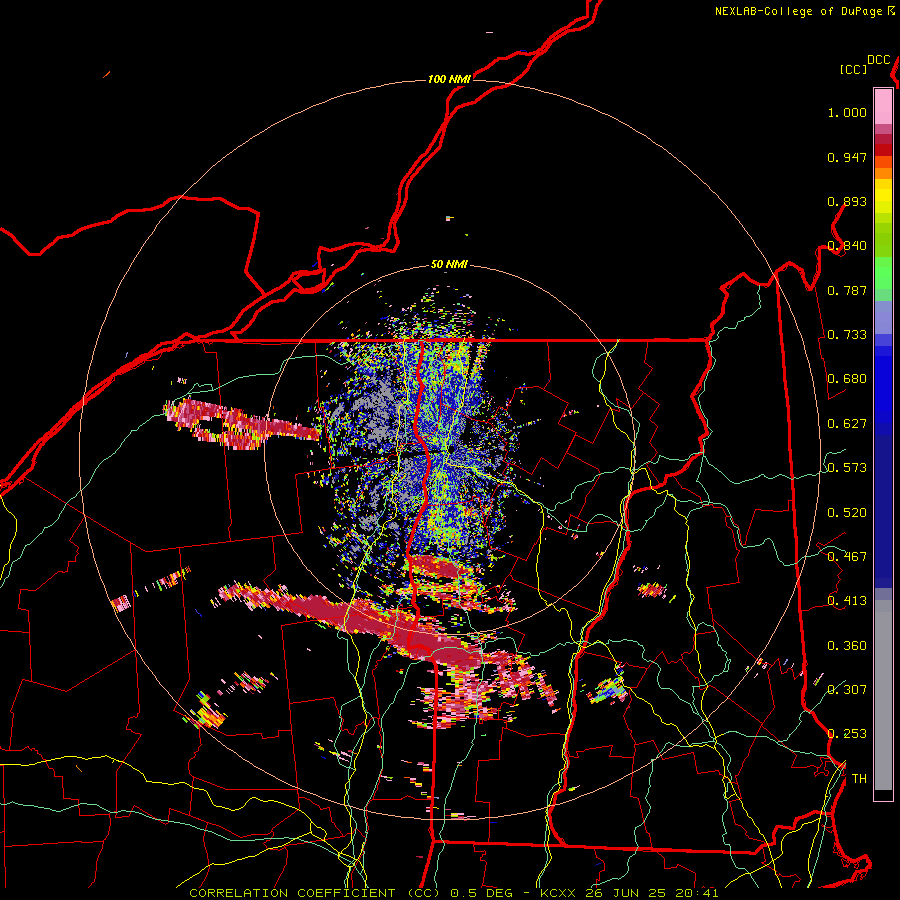Select the 0.520 scale value

coord(847,513)
